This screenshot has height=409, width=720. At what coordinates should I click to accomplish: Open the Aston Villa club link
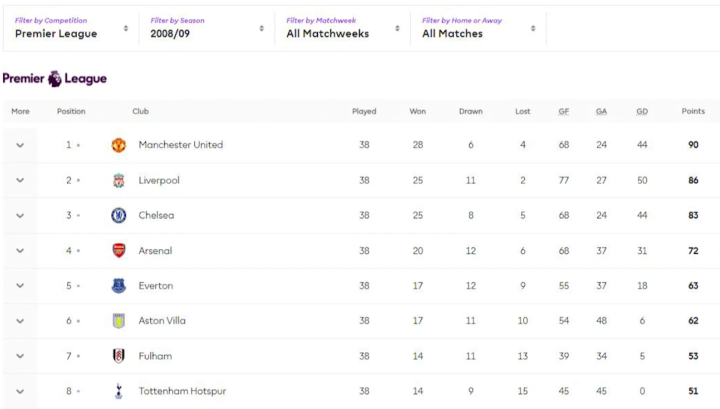coord(162,321)
